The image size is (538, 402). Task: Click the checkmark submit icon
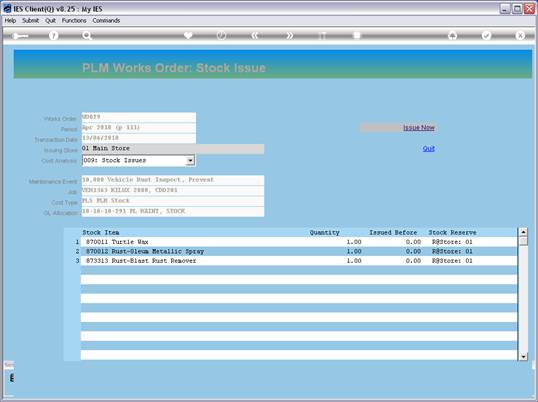click(486, 35)
